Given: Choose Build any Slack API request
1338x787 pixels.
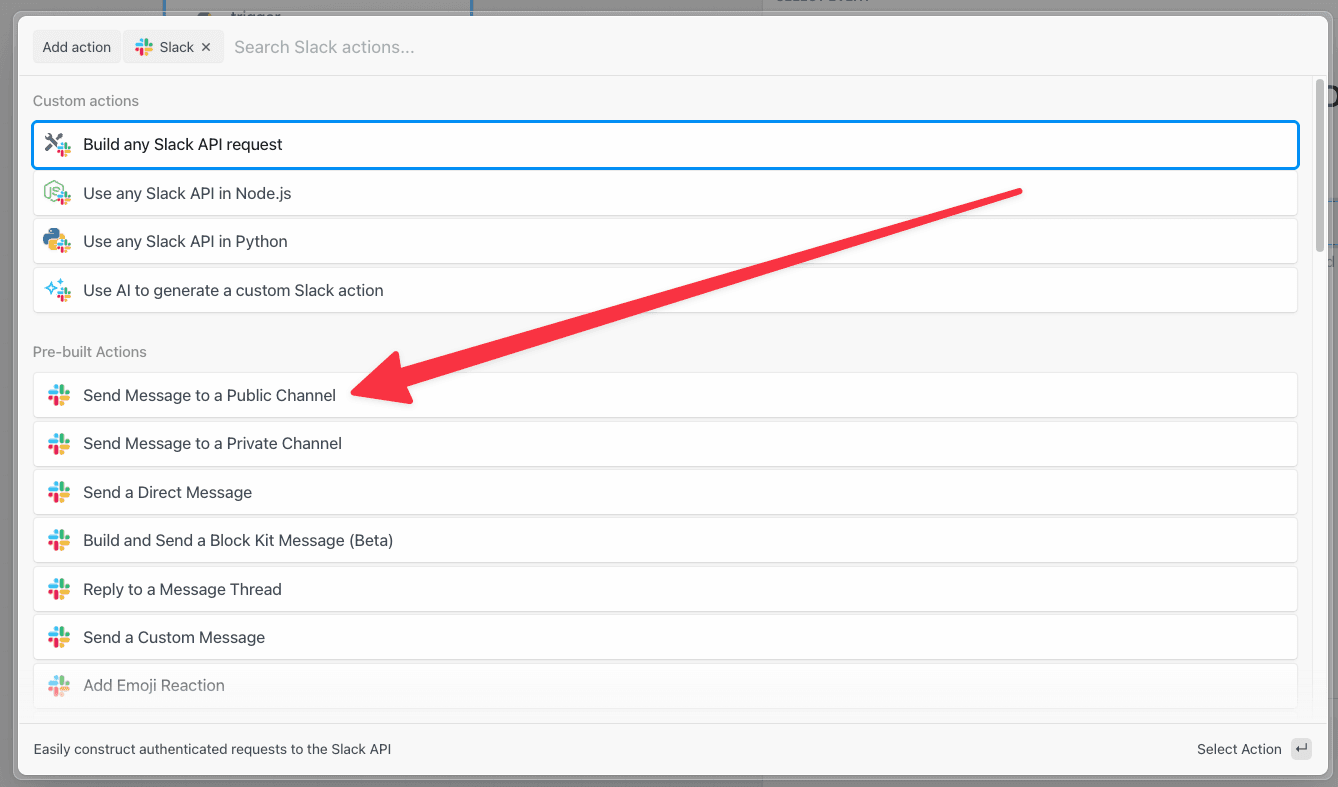Looking at the screenshot, I should click(x=665, y=145).
